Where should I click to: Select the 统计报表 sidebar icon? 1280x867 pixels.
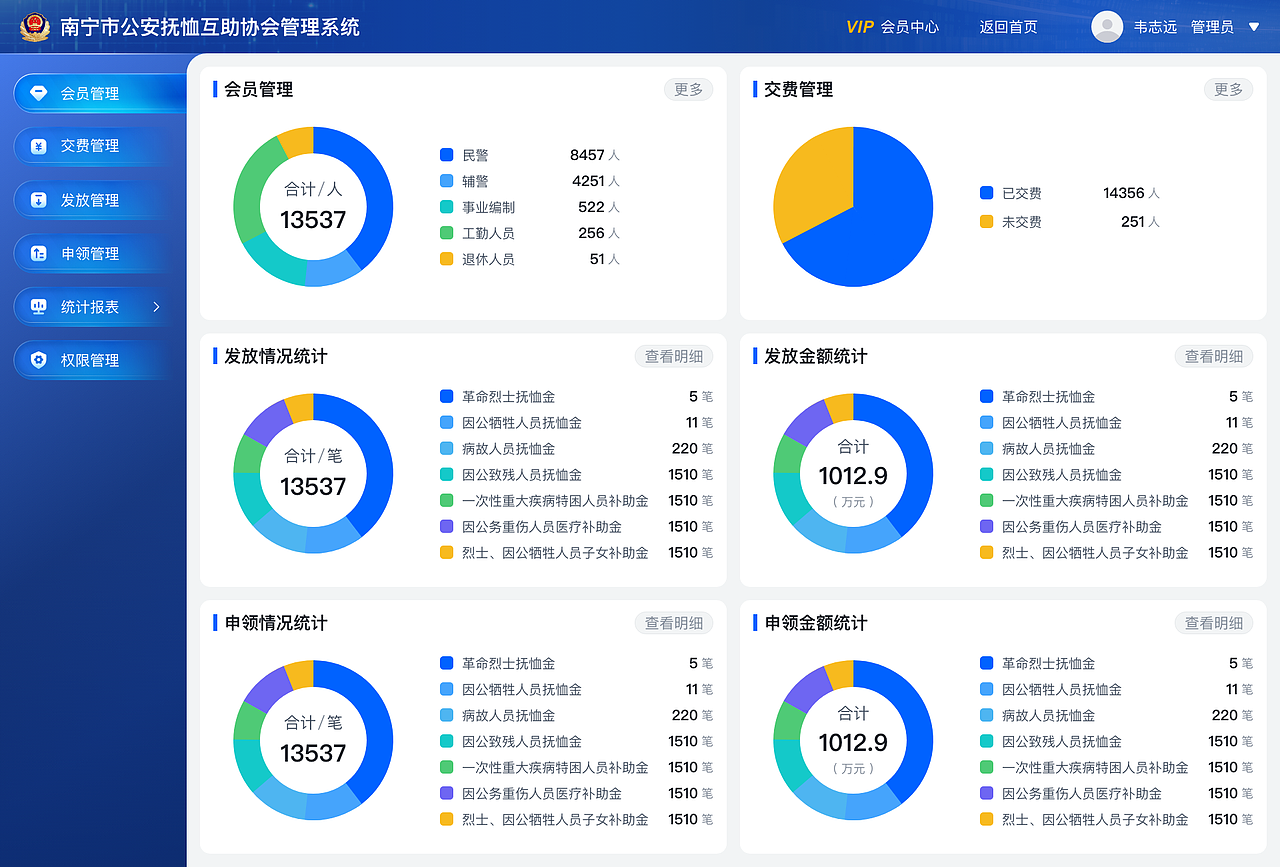(40, 306)
